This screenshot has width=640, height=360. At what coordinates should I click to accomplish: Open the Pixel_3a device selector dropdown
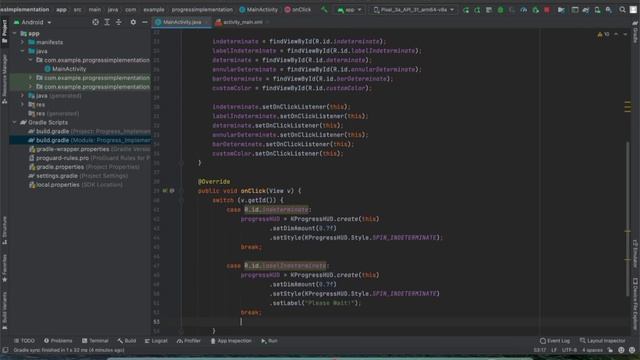click(x=413, y=10)
